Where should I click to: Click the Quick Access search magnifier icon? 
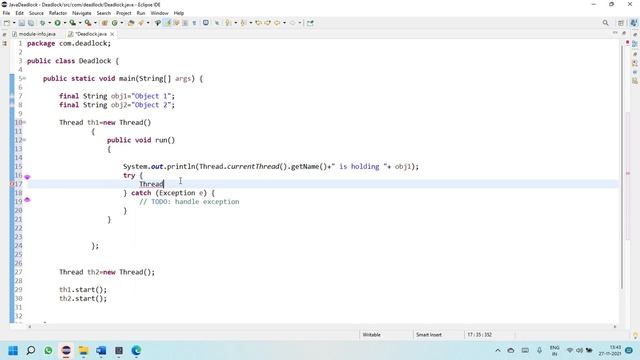pos(606,23)
